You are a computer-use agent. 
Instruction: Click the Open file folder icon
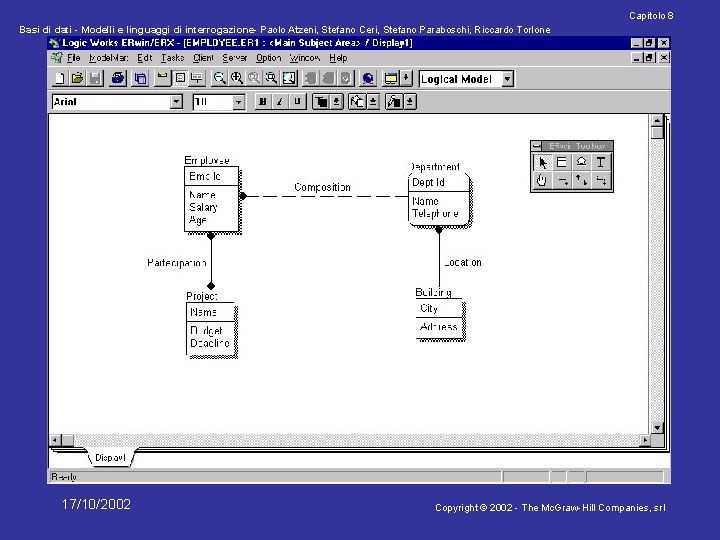click(77, 79)
